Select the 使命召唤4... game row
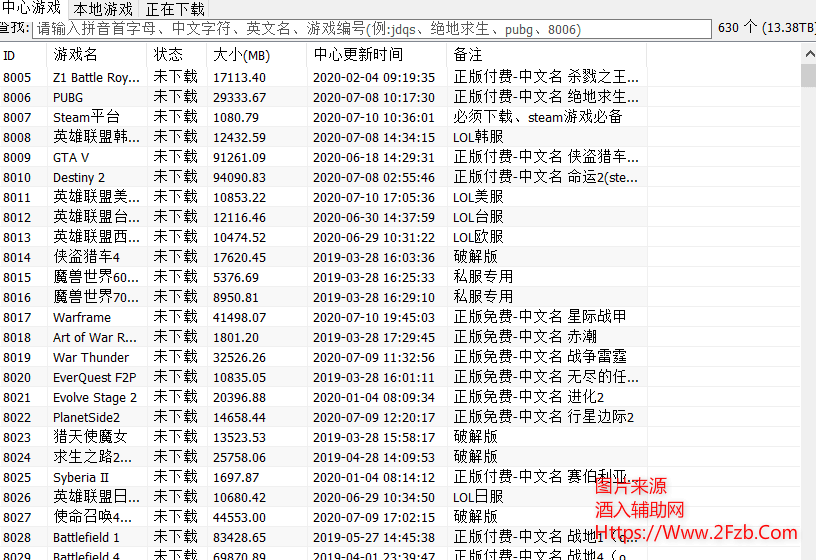This screenshot has height=560, width=816. 323,517
